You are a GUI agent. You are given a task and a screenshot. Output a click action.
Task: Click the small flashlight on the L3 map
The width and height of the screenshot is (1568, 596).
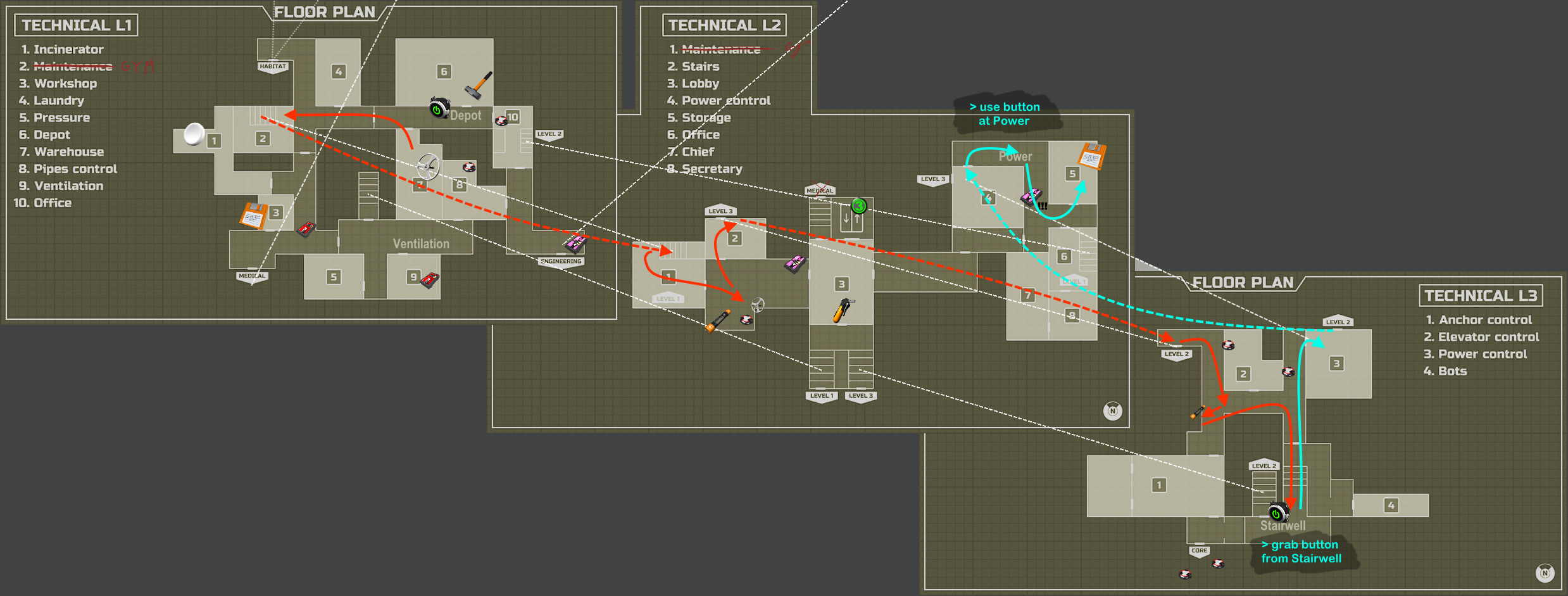tap(1196, 412)
